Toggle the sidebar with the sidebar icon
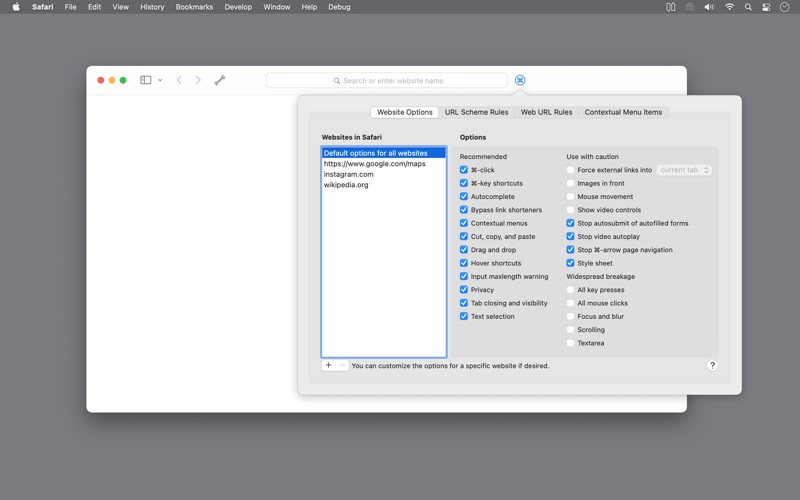This screenshot has width=800, height=500. point(146,80)
